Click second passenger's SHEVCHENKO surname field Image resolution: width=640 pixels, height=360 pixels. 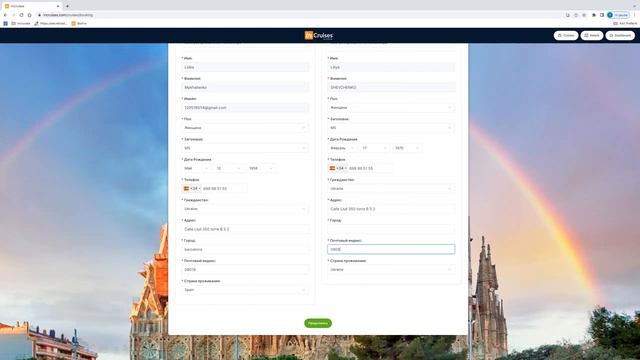pos(391,87)
